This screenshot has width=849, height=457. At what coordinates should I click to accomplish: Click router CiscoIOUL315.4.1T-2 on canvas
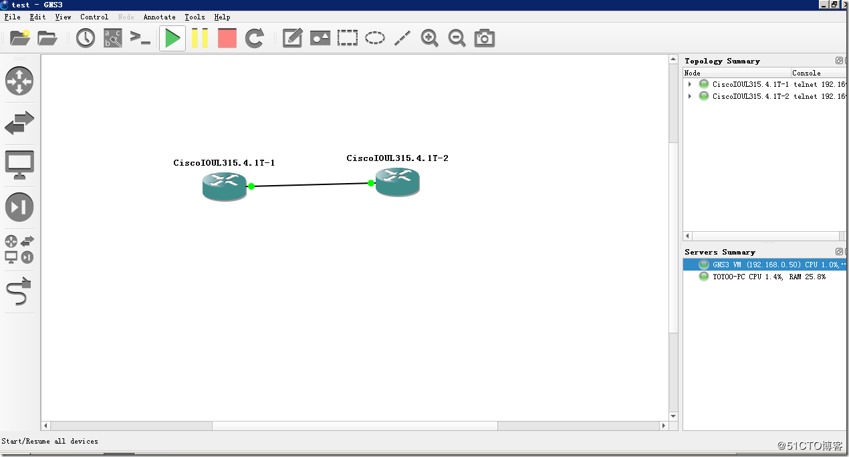[x=397, y=182]
